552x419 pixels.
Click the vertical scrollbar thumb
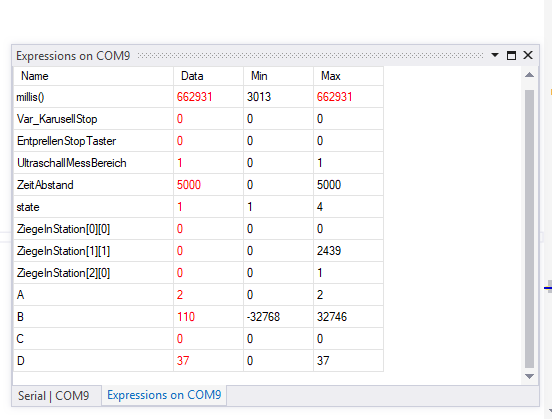529,229
